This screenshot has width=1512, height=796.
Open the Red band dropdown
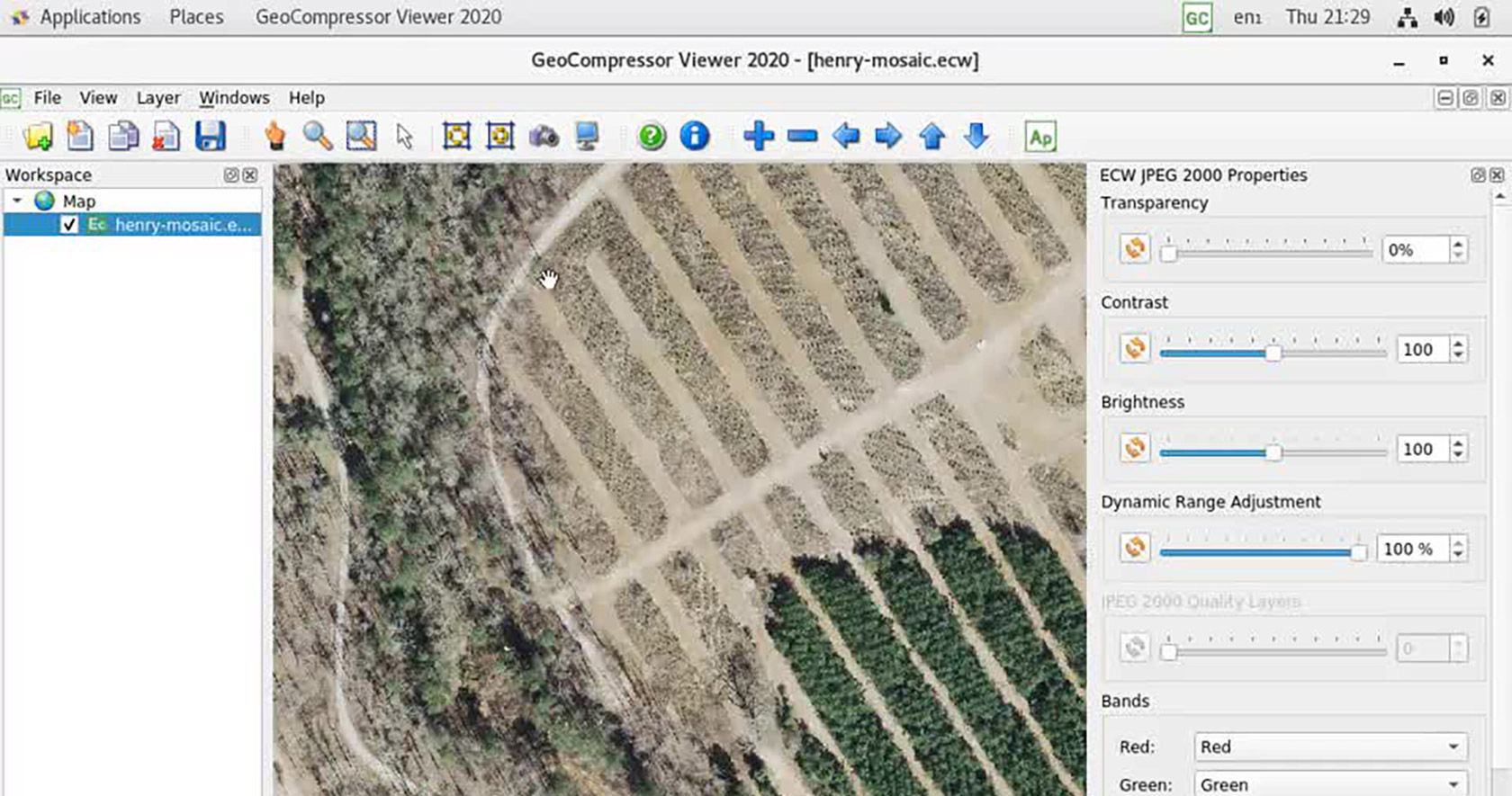[1330, 747]
